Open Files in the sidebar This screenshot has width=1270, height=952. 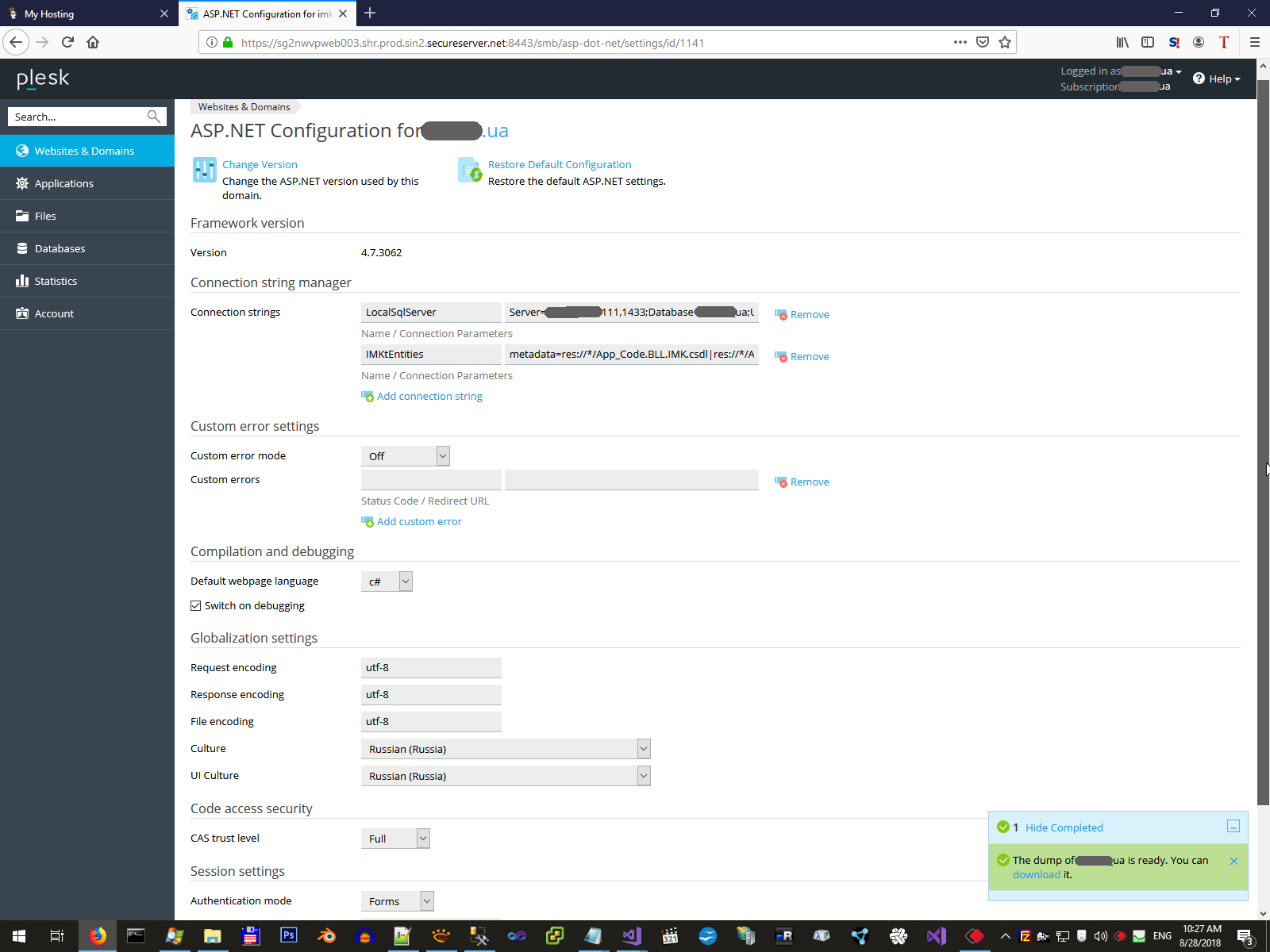[87, 216]
